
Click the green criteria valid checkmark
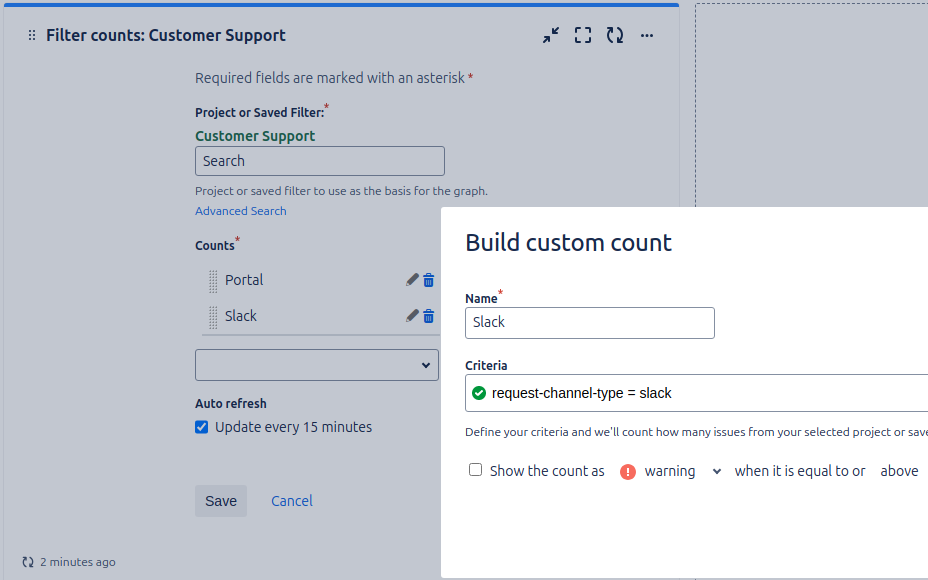click(479, 393)
